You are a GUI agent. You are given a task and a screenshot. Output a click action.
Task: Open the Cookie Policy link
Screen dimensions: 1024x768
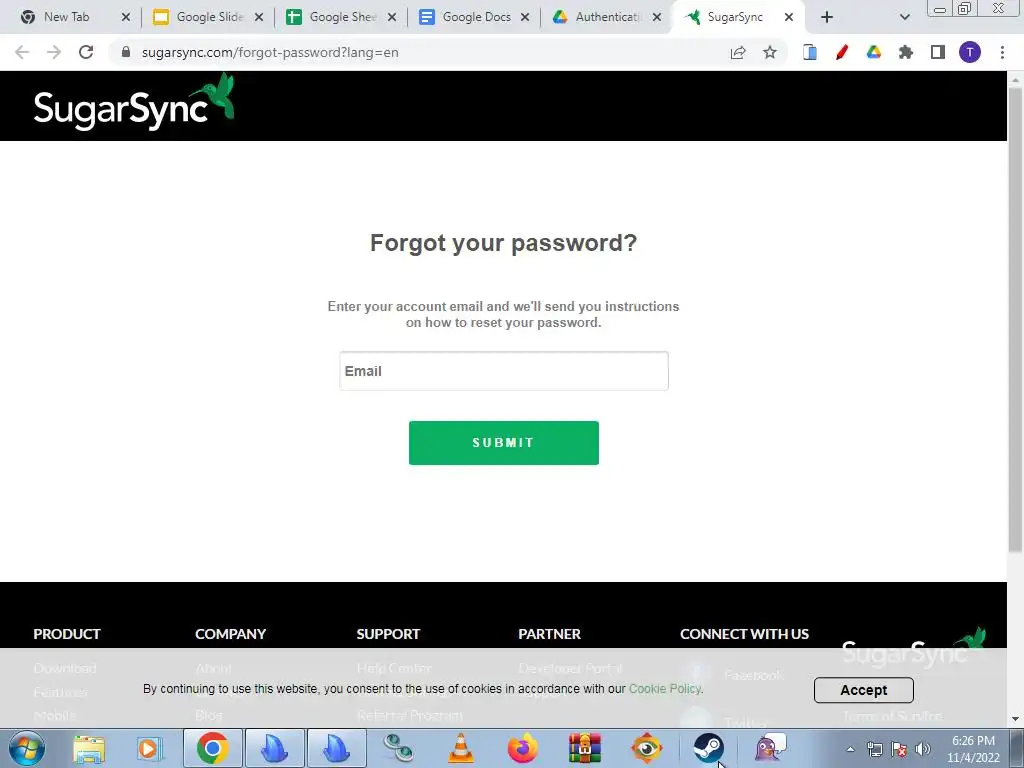[x=665, y=688]
